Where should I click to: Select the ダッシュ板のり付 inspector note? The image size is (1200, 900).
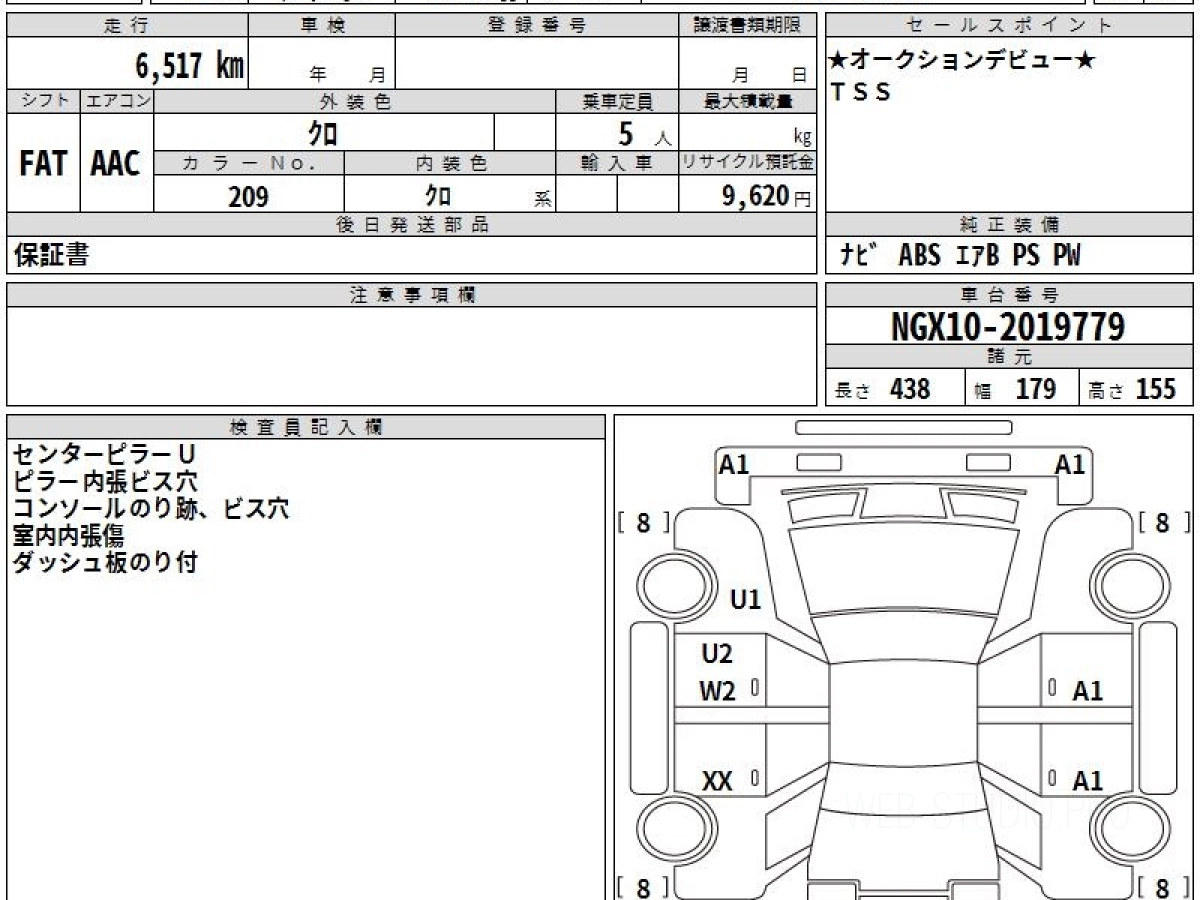click(104, 563)
